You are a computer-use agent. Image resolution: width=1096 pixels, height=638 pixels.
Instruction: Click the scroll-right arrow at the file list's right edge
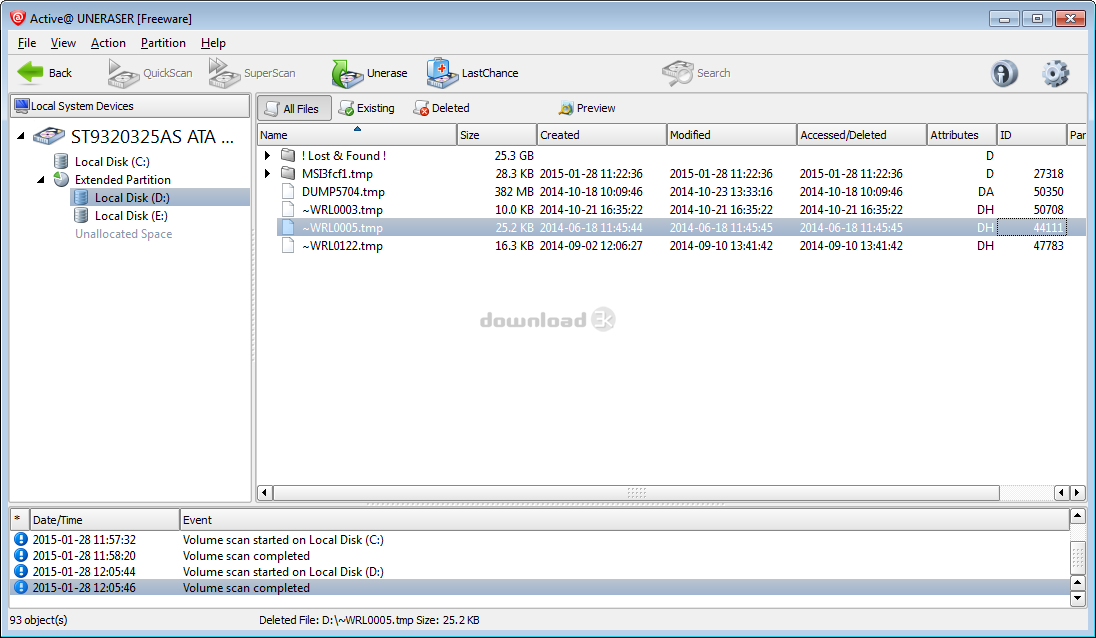[1078, 493]
